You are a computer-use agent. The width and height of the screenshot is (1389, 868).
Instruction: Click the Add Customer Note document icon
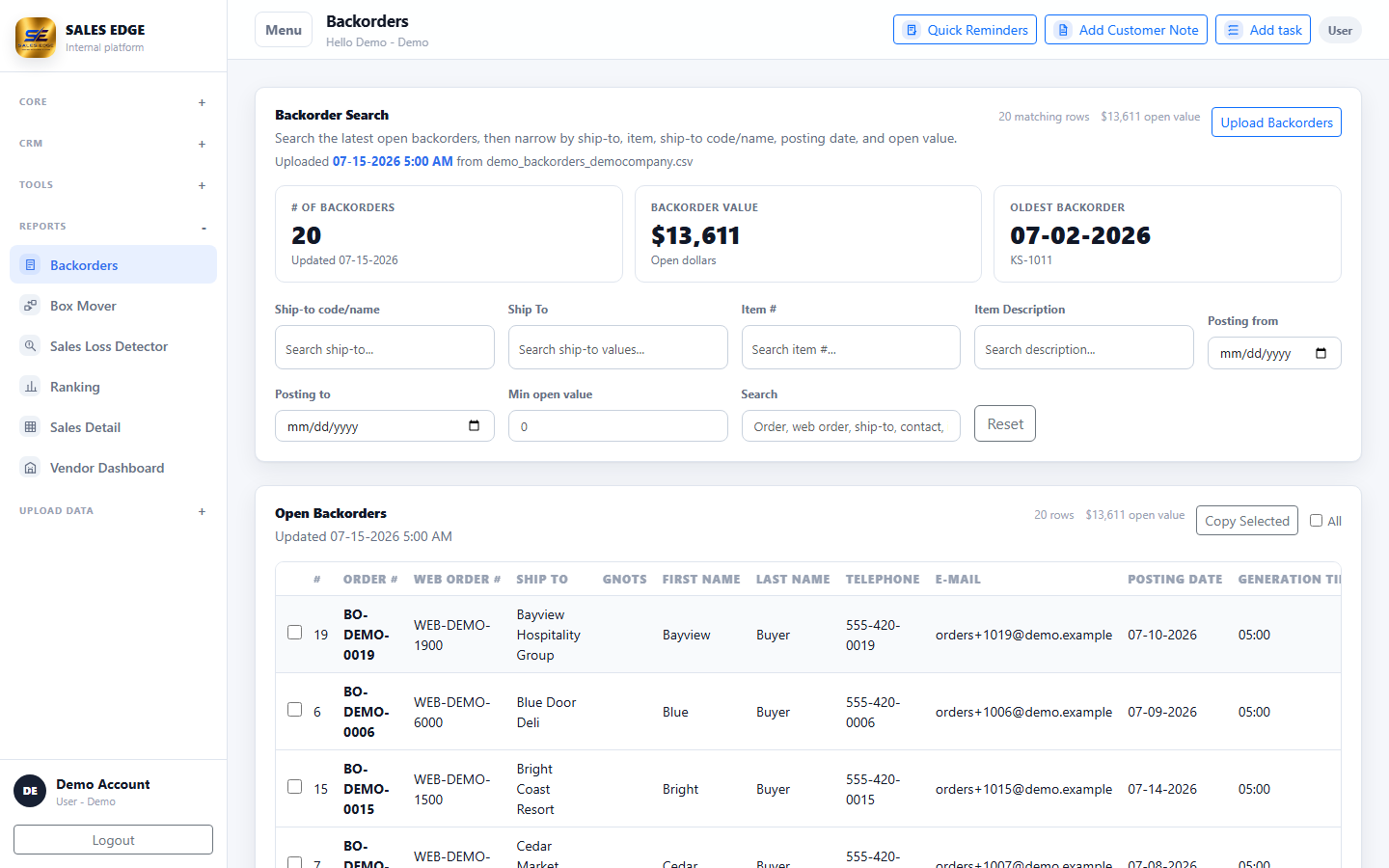(x=1063, y=30)
